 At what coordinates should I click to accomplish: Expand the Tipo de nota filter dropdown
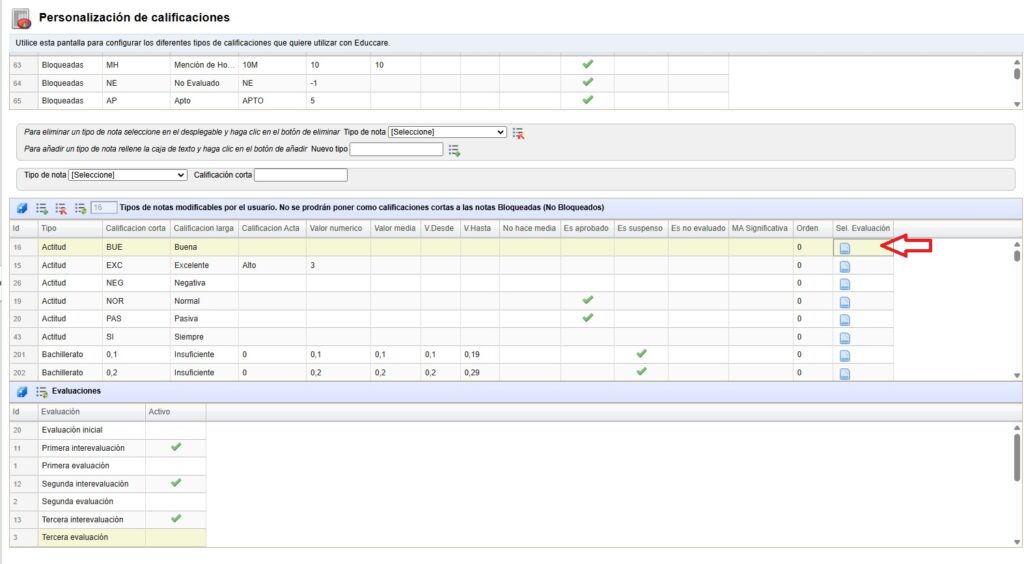(127, 175)
